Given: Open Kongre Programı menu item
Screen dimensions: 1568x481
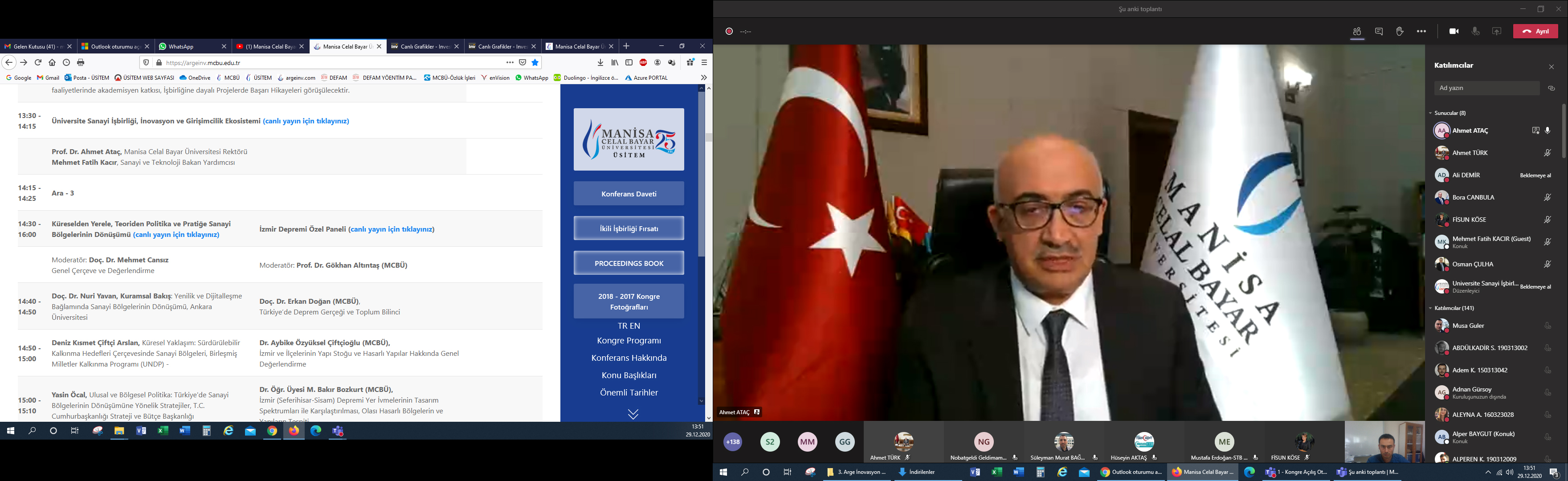Looking at the screenshot, I should click(629, 340).
